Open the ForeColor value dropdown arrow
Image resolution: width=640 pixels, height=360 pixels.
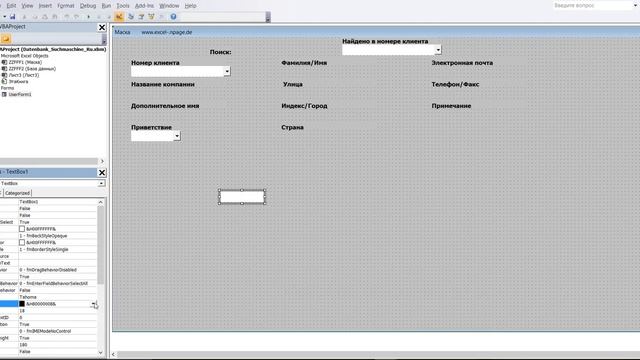tap(93, 304)
